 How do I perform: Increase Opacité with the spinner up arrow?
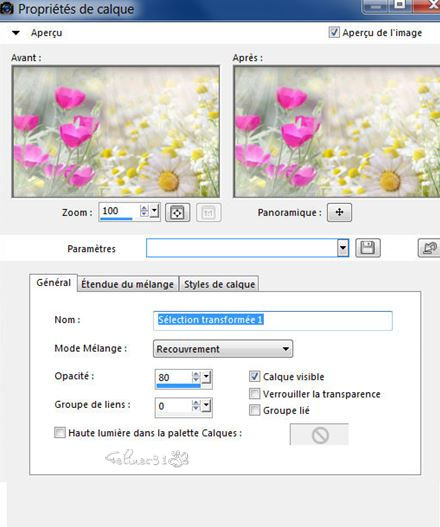pyautogui.click(x=196, y=374)
